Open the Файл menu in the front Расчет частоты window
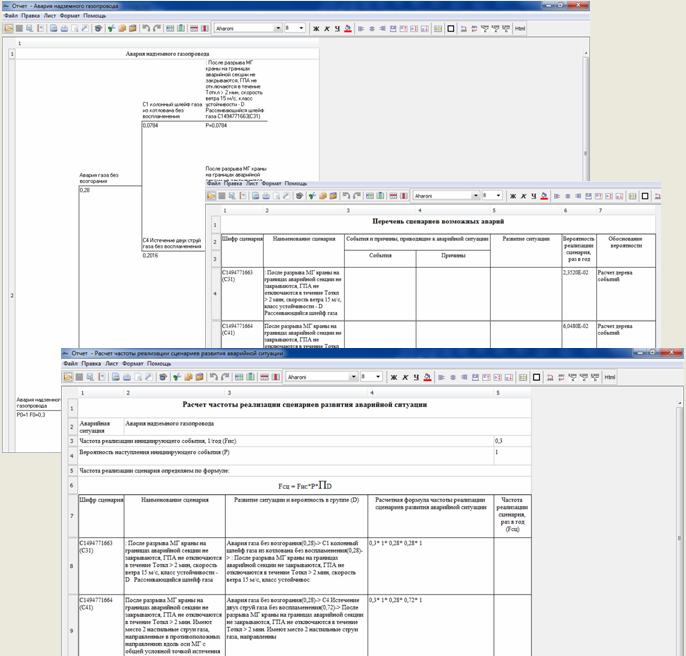The height and width of the screenshot is (656, 686). 70,364
